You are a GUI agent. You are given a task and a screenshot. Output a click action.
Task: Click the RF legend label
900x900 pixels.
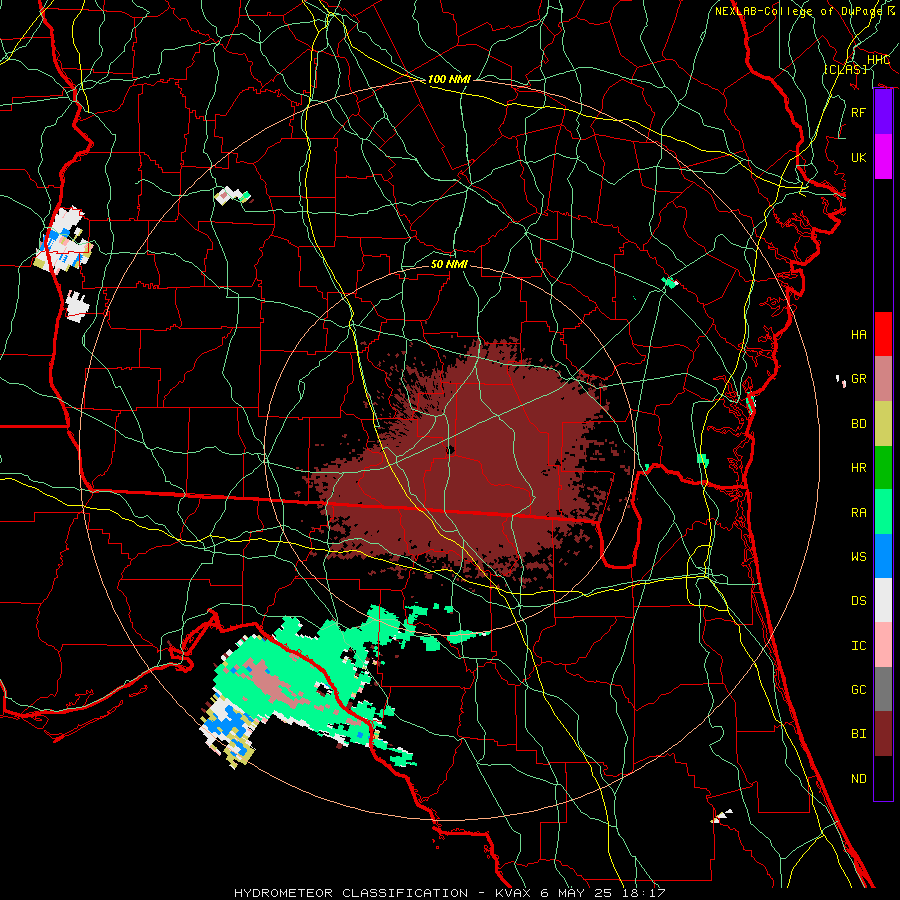point(858,112)
